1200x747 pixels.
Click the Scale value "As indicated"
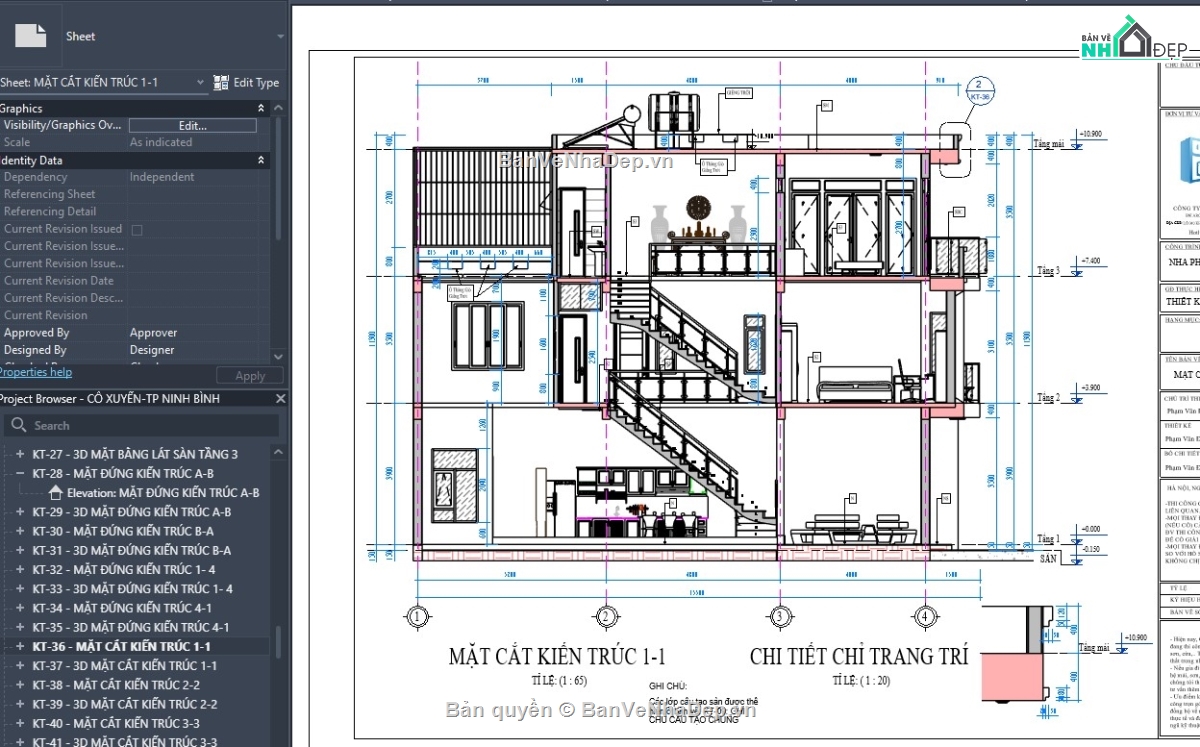point(161,142)
